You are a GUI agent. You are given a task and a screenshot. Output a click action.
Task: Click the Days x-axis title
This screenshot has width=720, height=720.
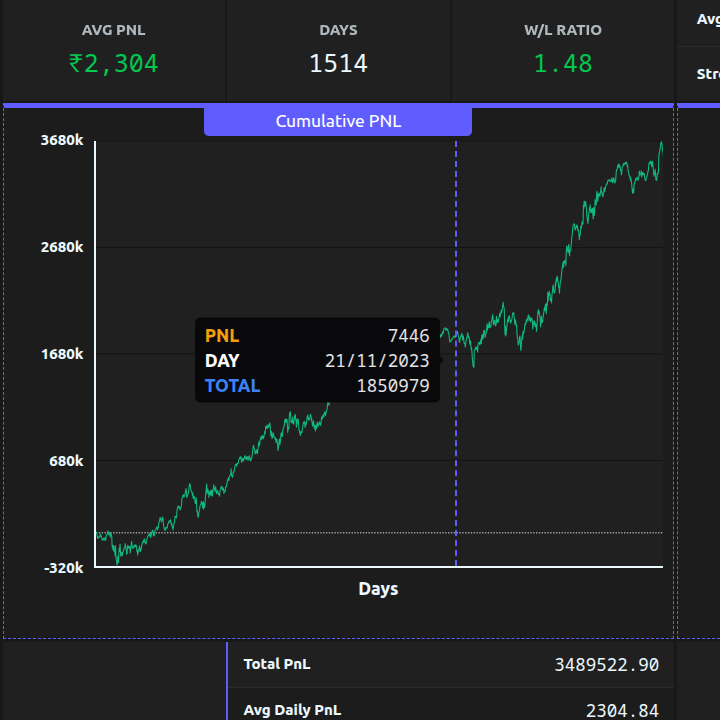tap(378, 589)
